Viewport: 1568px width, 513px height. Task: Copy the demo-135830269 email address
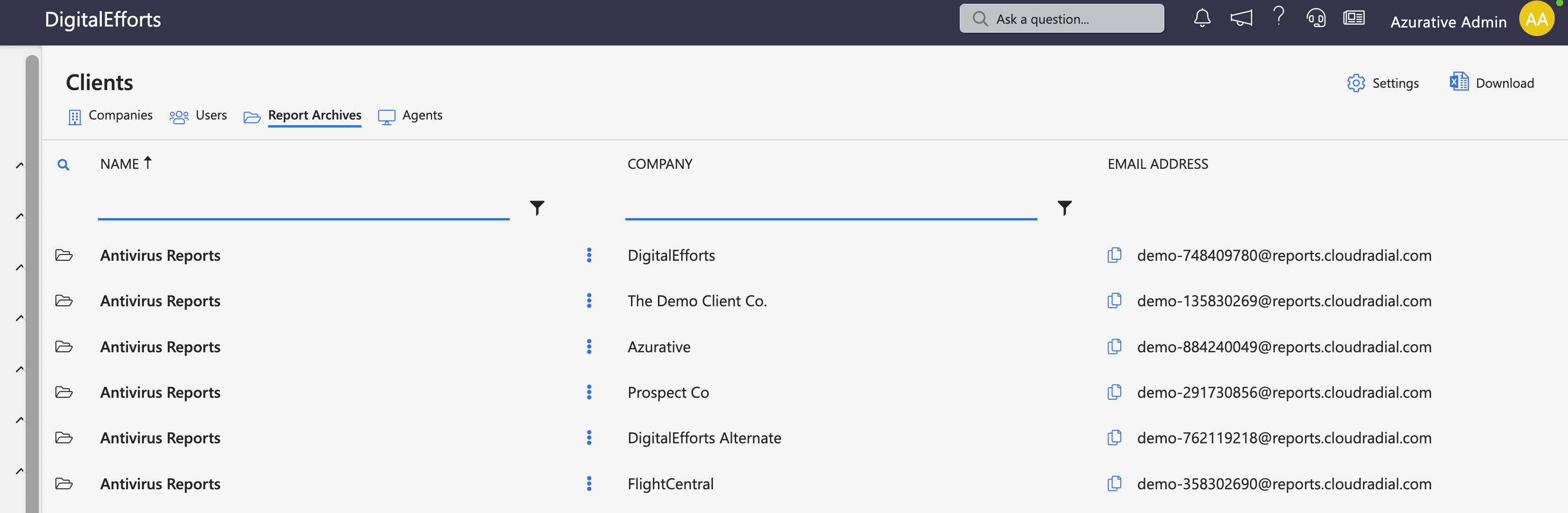pyautogui.click(x=1114, y=301)
